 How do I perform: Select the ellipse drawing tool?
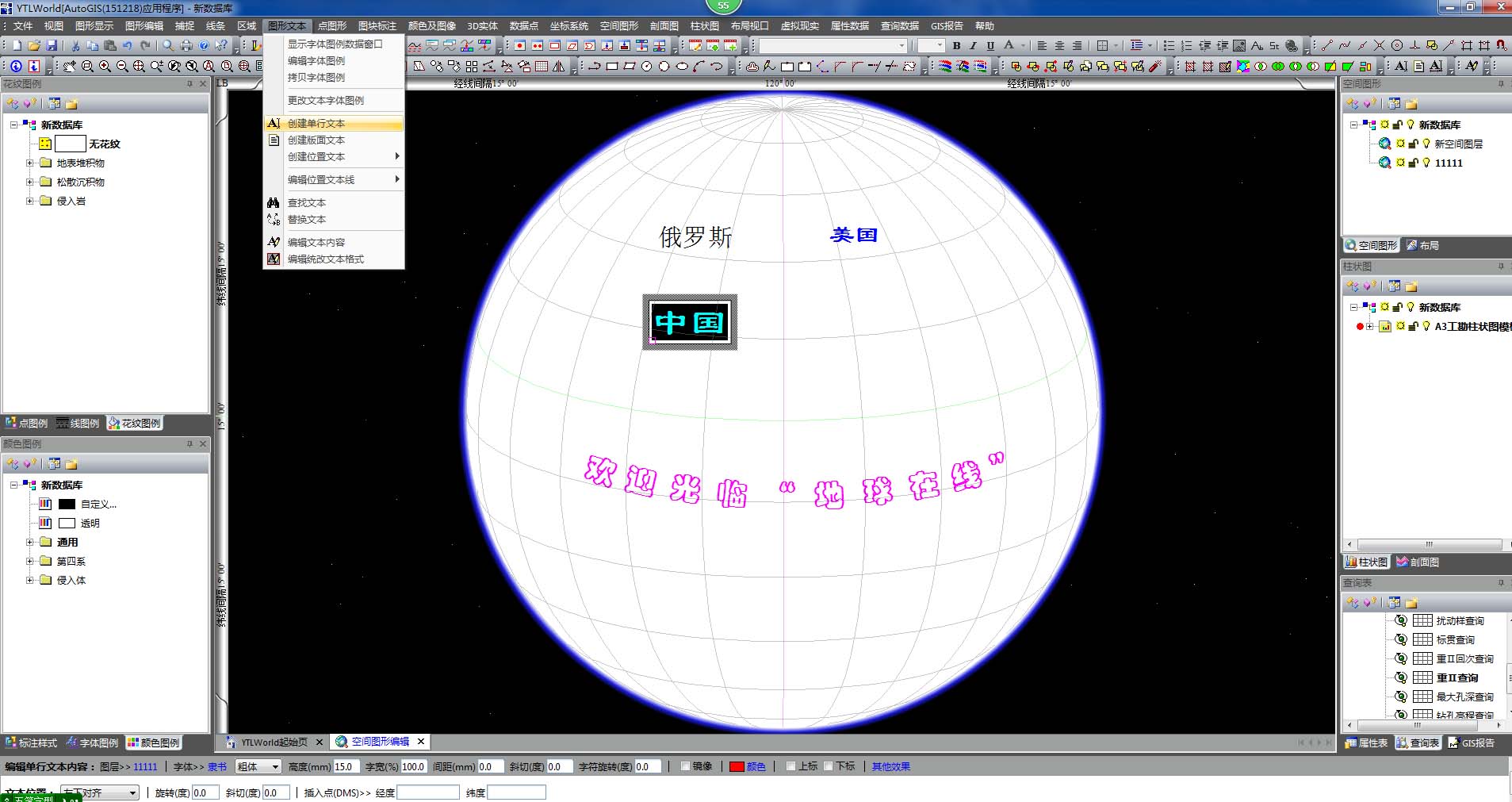click(681, 67)
